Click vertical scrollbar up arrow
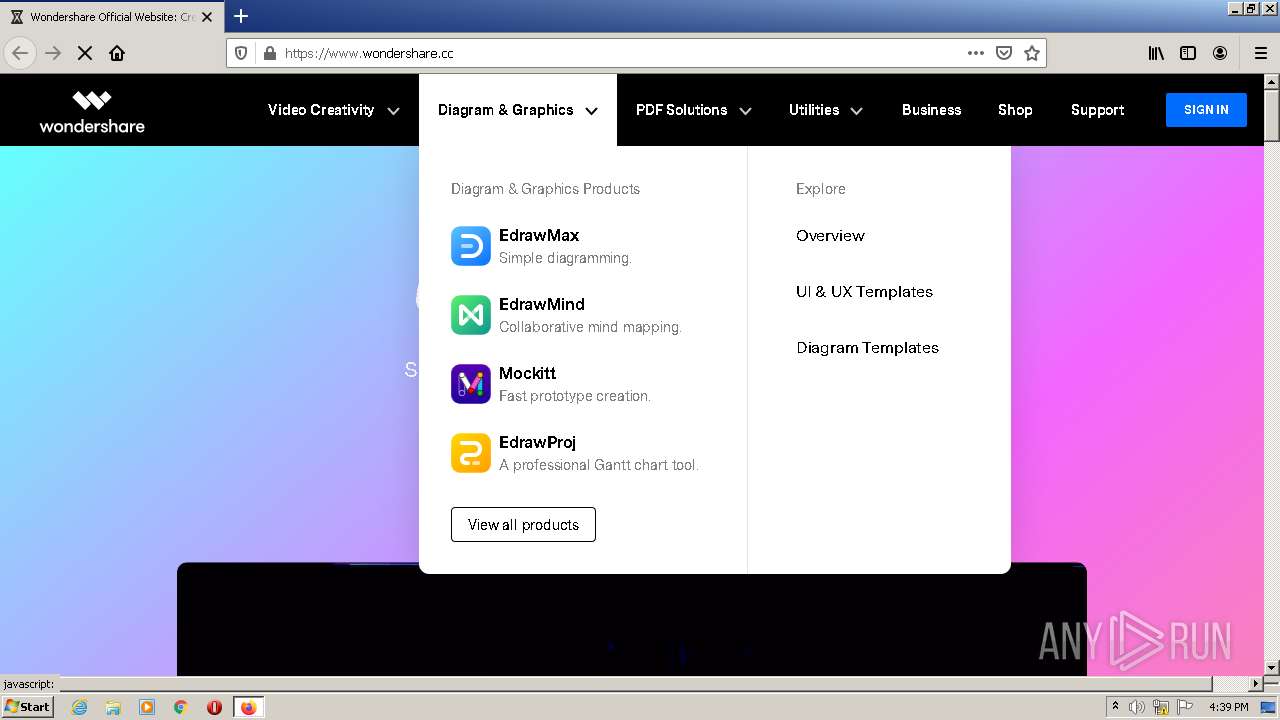The image size is (1280, 720). [x=1272, y=83]
